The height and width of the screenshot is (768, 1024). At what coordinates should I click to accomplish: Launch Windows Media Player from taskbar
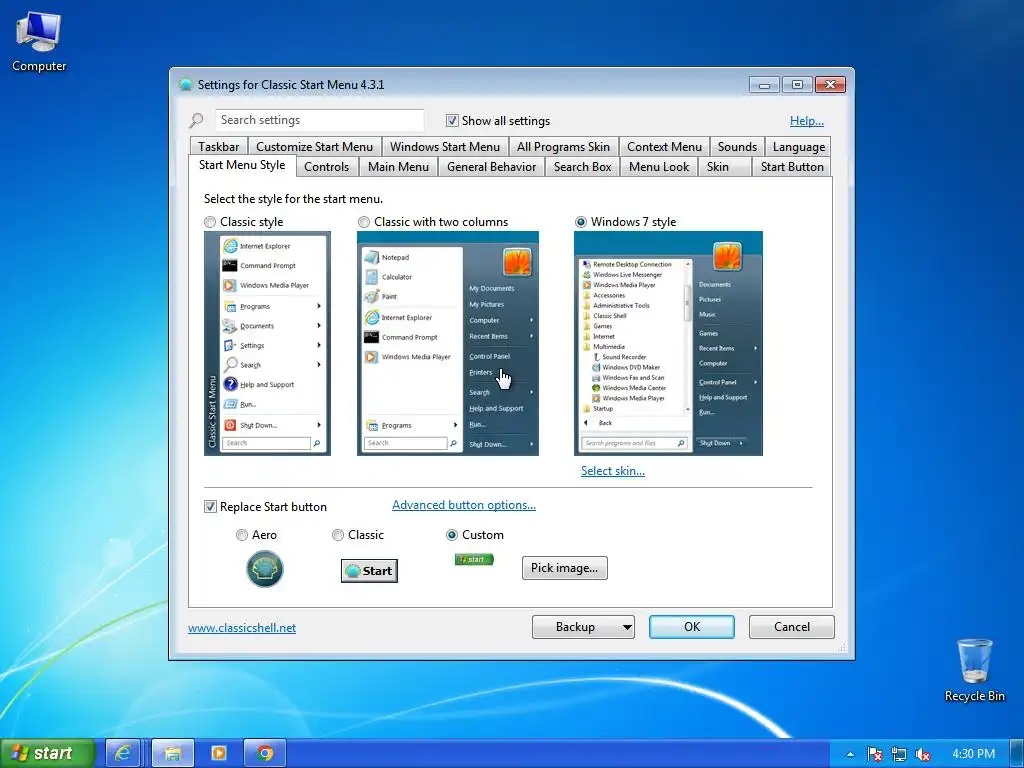(219, 753)
